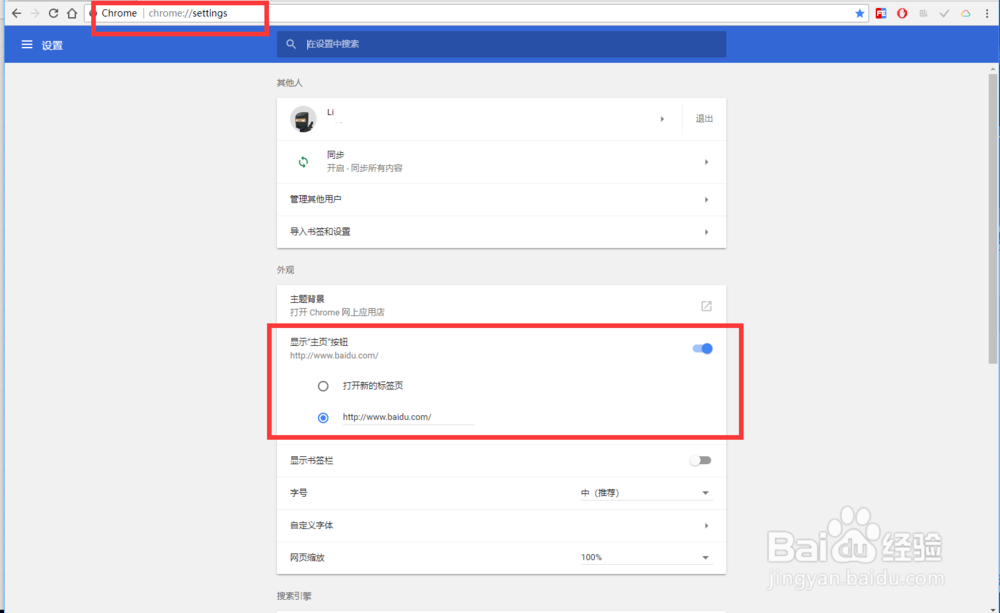Open Chrome Web Store via external link icon
This screenshot has height=613, width=1000.
(706, 306)
